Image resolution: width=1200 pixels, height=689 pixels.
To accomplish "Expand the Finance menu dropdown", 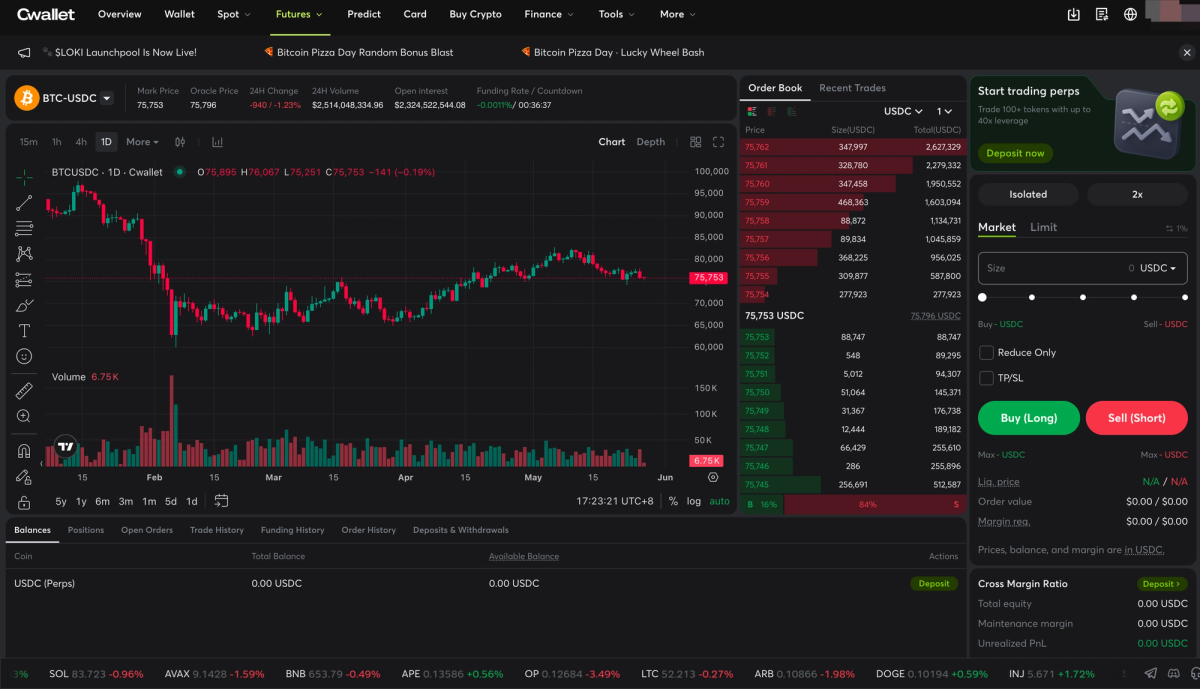I will pos(549,14).
